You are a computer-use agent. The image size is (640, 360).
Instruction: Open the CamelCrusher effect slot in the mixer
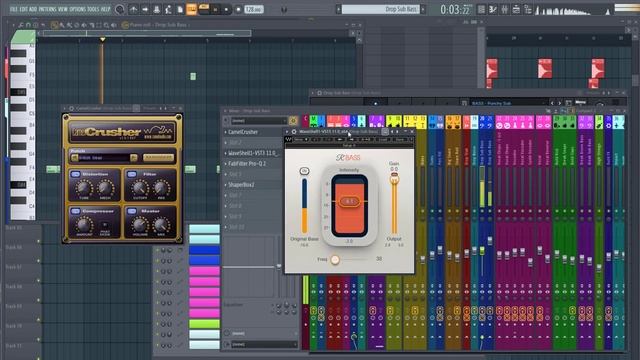point(253,132)
